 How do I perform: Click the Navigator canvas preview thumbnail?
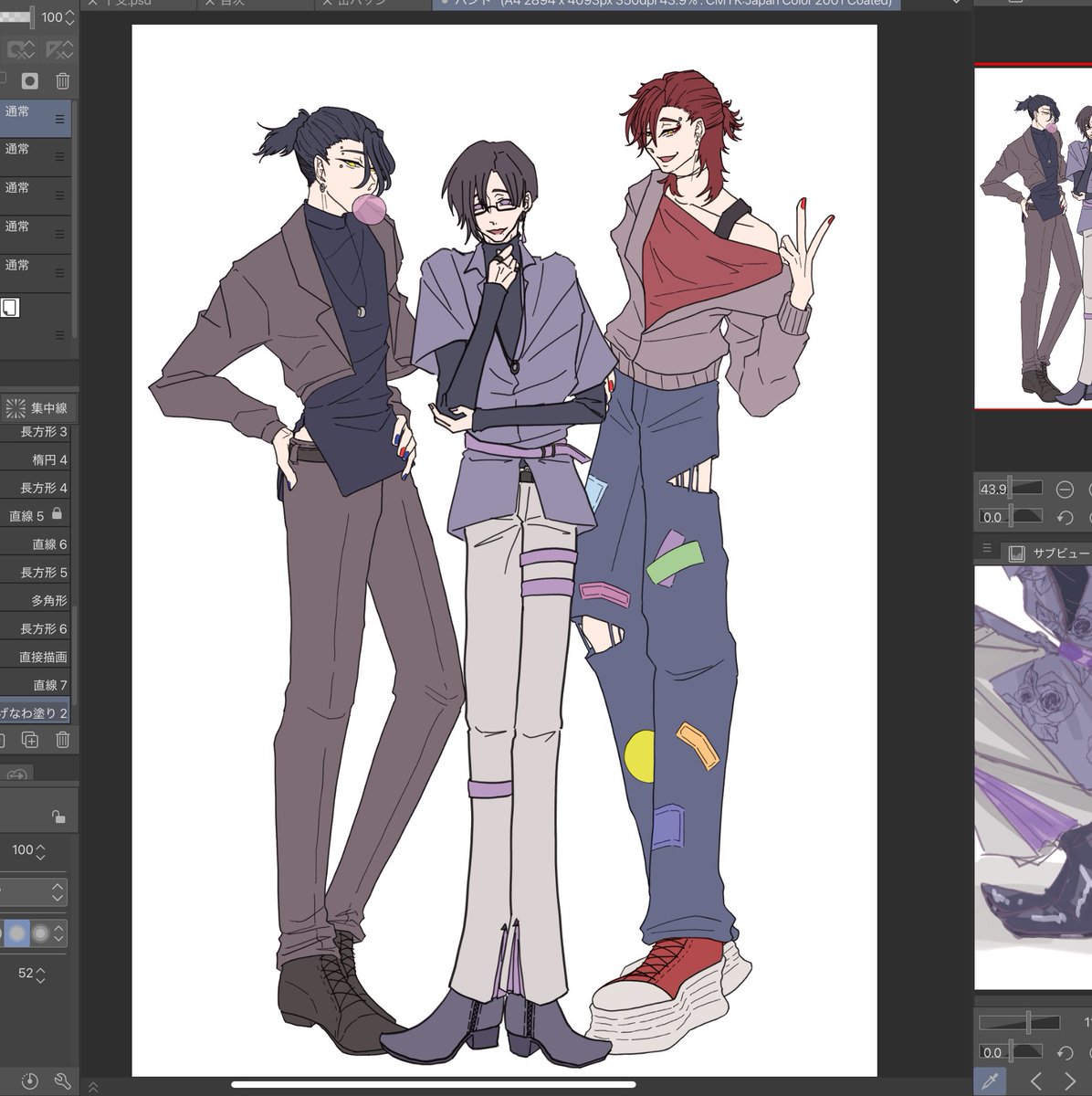1033,238
